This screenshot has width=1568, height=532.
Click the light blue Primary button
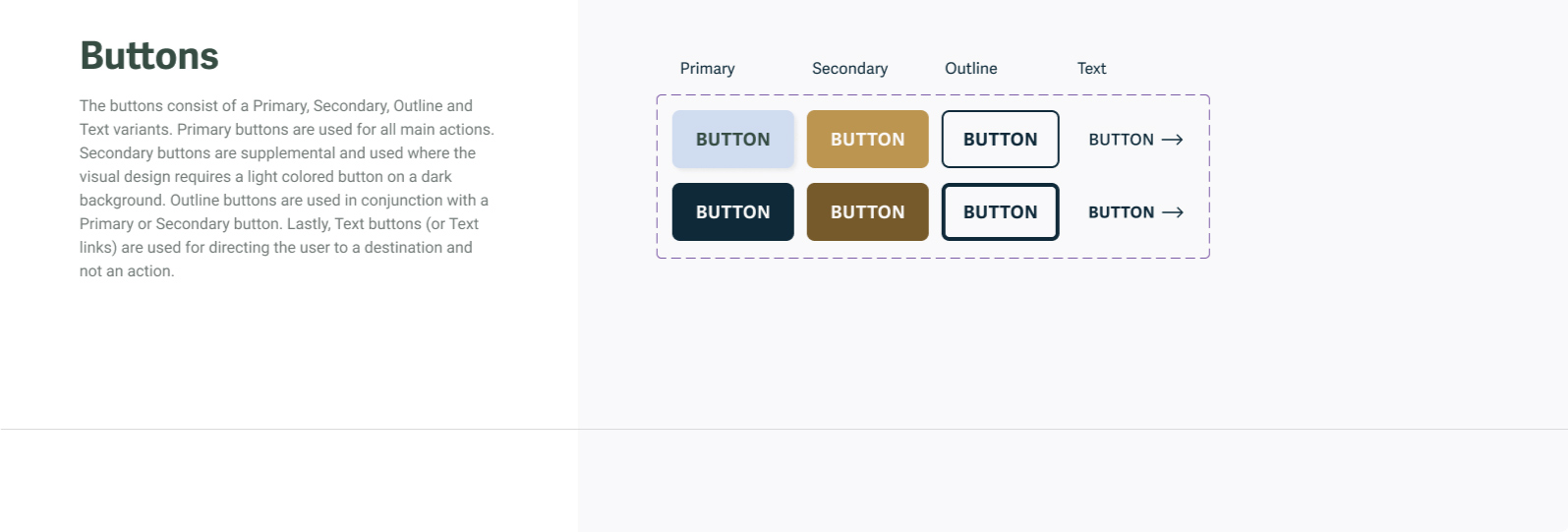(x=732, y=140)
